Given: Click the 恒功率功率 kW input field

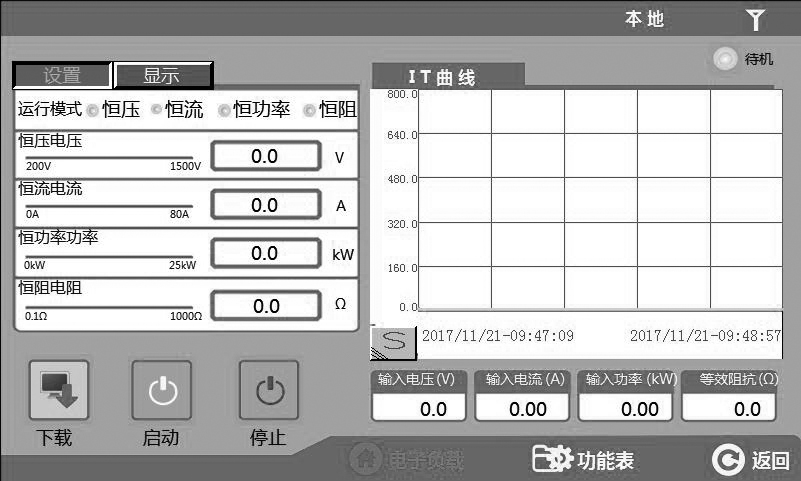Looking at the screenshot, I should pyautogui.click(x=265, y=254).
